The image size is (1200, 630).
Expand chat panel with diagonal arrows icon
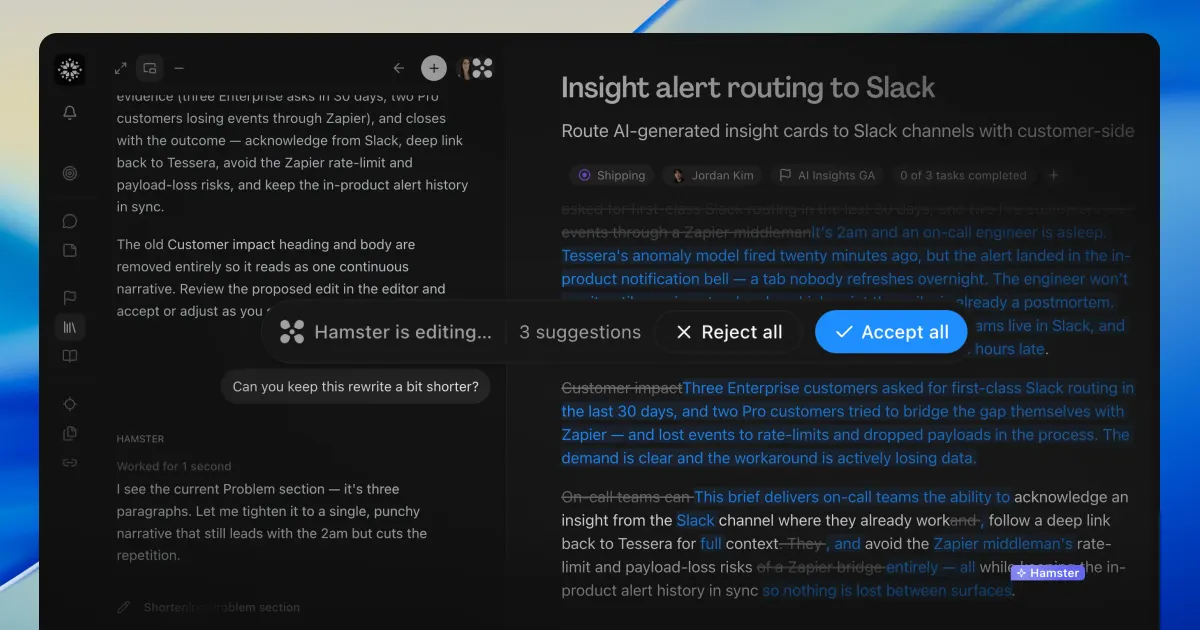click(120, 68)
